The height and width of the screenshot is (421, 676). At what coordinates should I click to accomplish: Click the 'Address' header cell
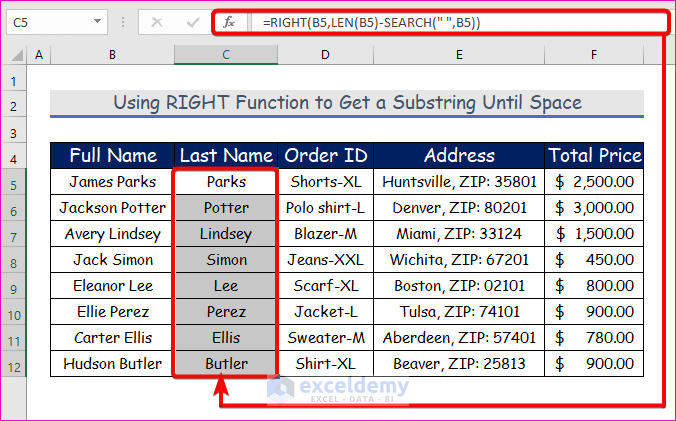click(459, 156)
